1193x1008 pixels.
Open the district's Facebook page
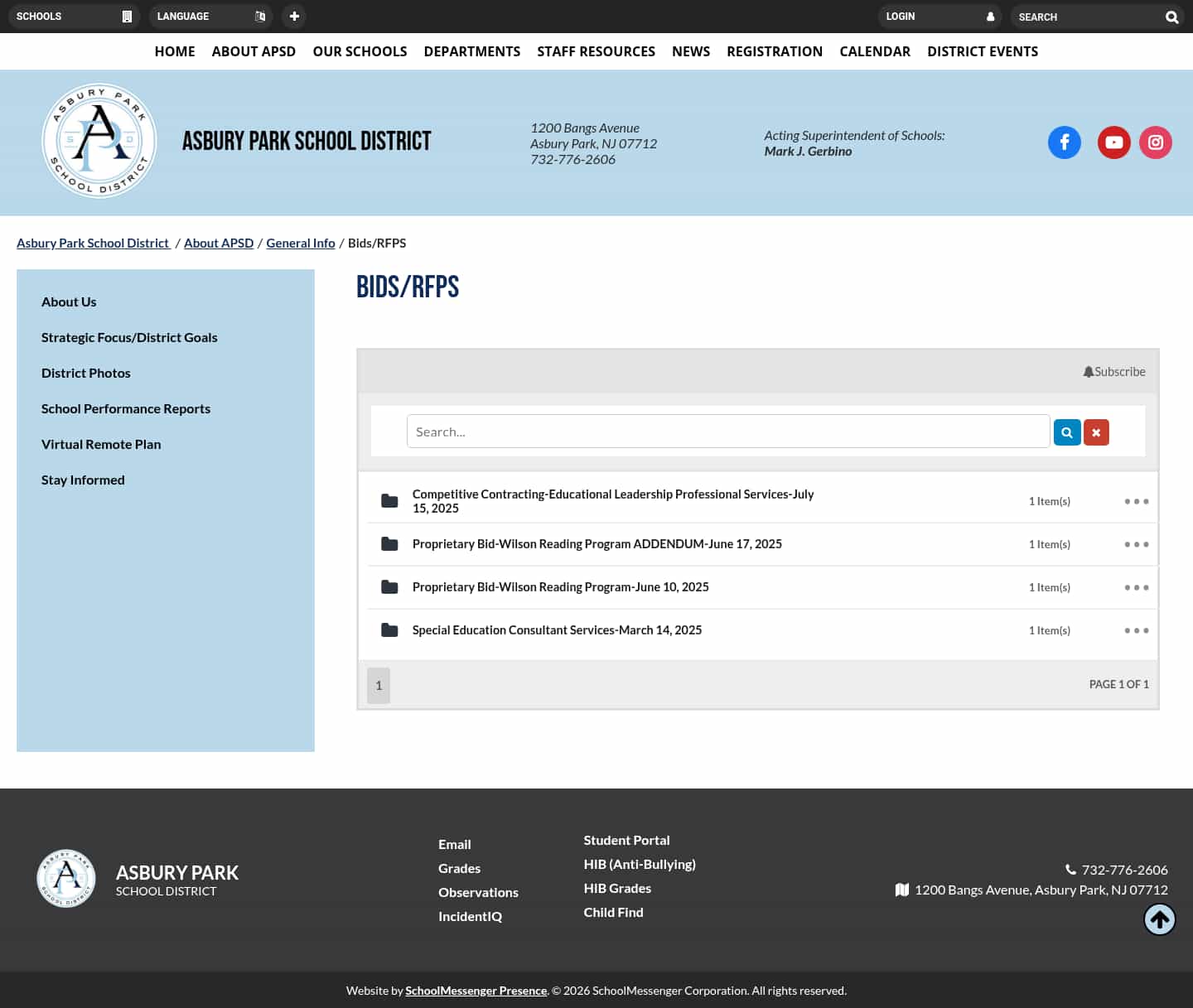click(x=1065, y=142)
